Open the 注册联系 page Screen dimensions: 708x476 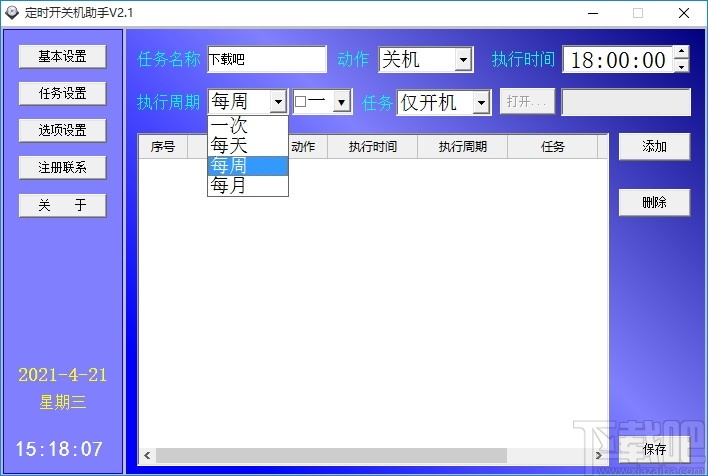pos(62,168)
